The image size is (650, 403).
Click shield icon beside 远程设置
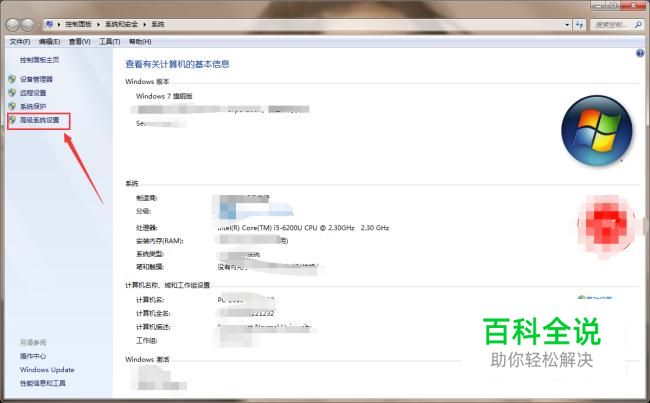coord(12,92)
